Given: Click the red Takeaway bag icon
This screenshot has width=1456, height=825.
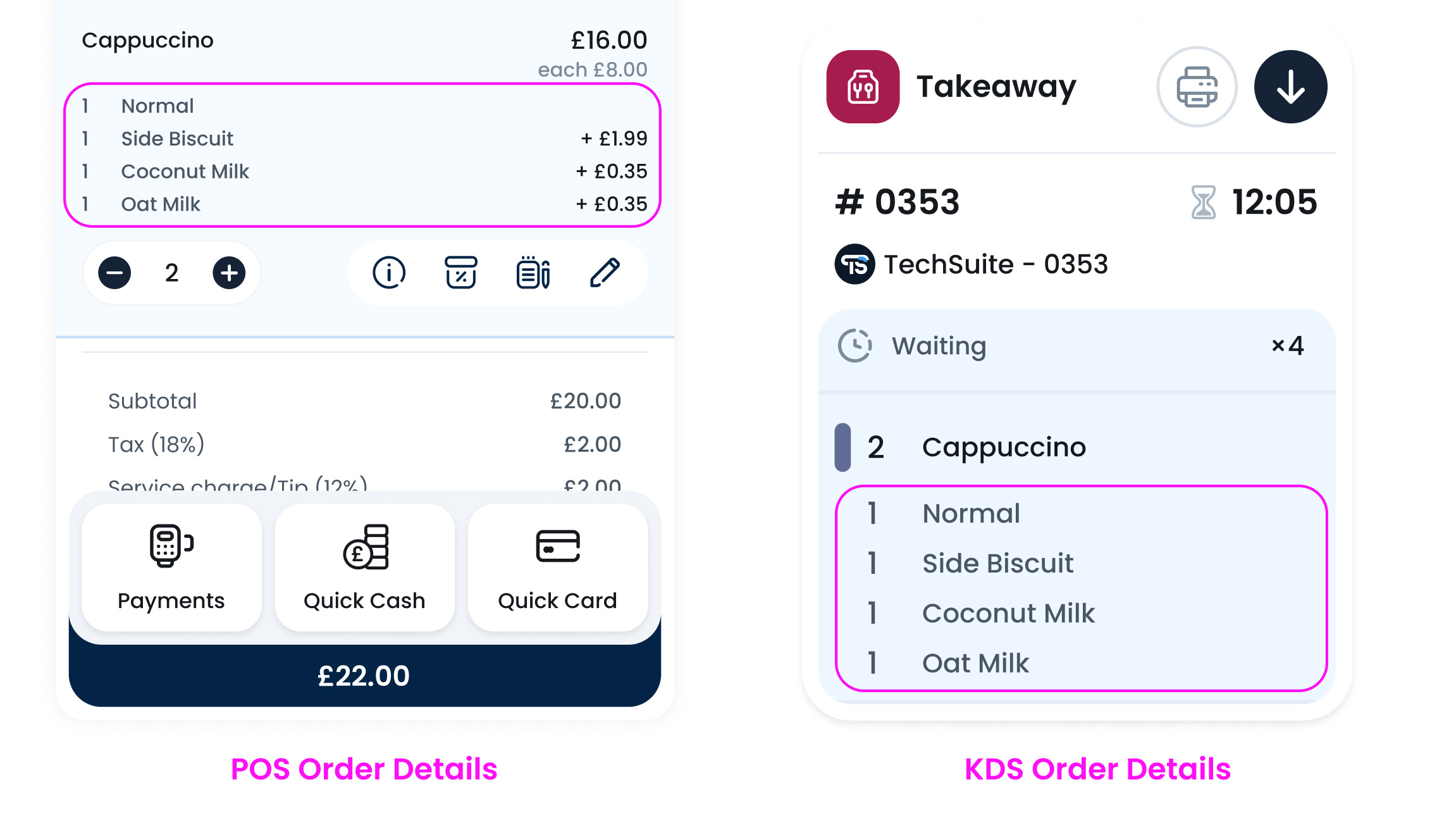Looking at the screenshot, I should tap(863, 87).
